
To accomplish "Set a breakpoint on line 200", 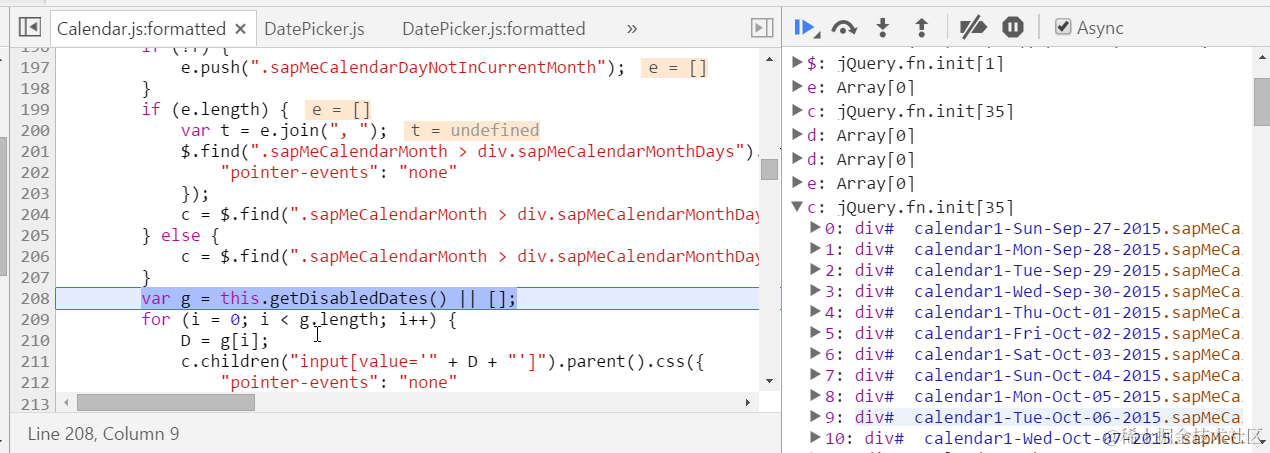I will [x=35, y=130].
